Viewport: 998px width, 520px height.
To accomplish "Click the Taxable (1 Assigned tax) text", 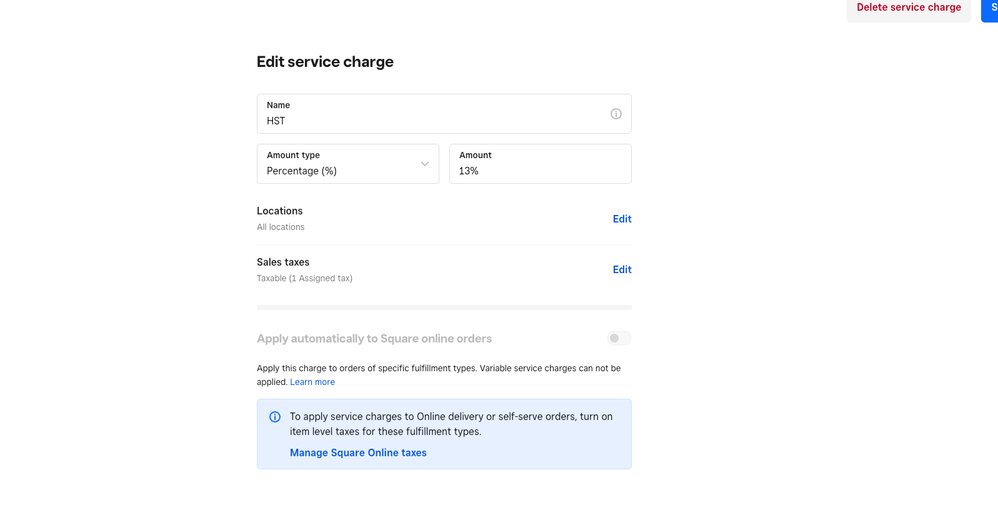I will [x=304, y=278].
